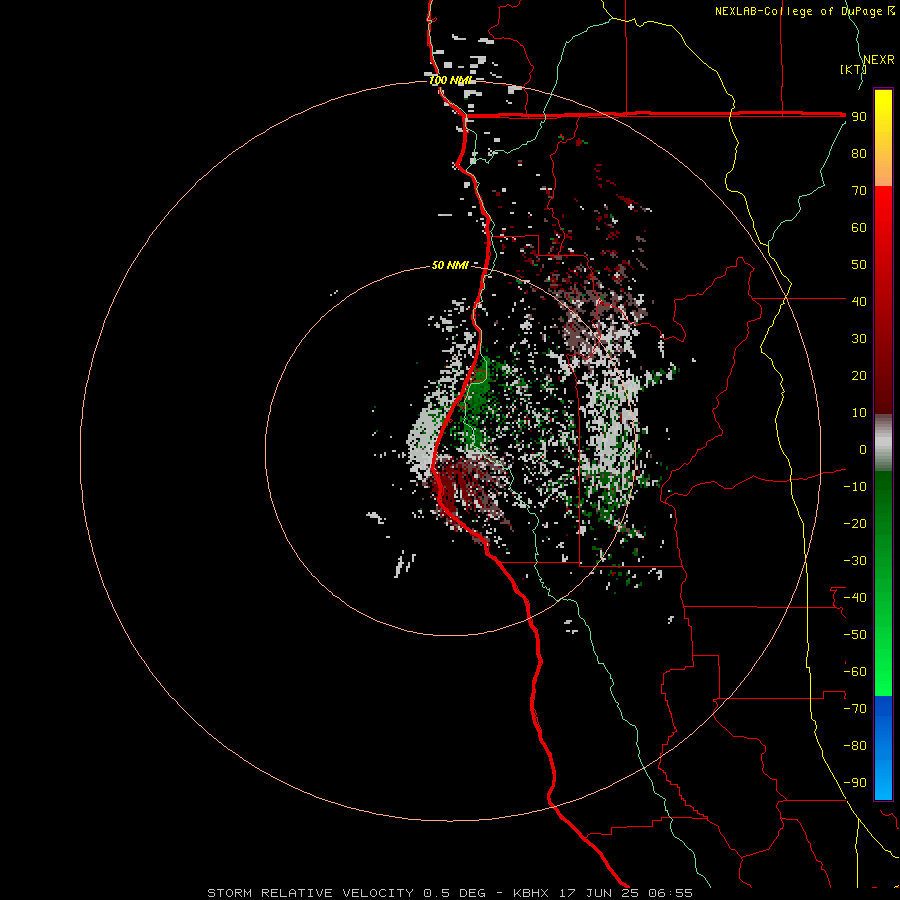Click the 50 NMI range ring label
Screen dimensions: 900x900
click(x=450, y=265)
